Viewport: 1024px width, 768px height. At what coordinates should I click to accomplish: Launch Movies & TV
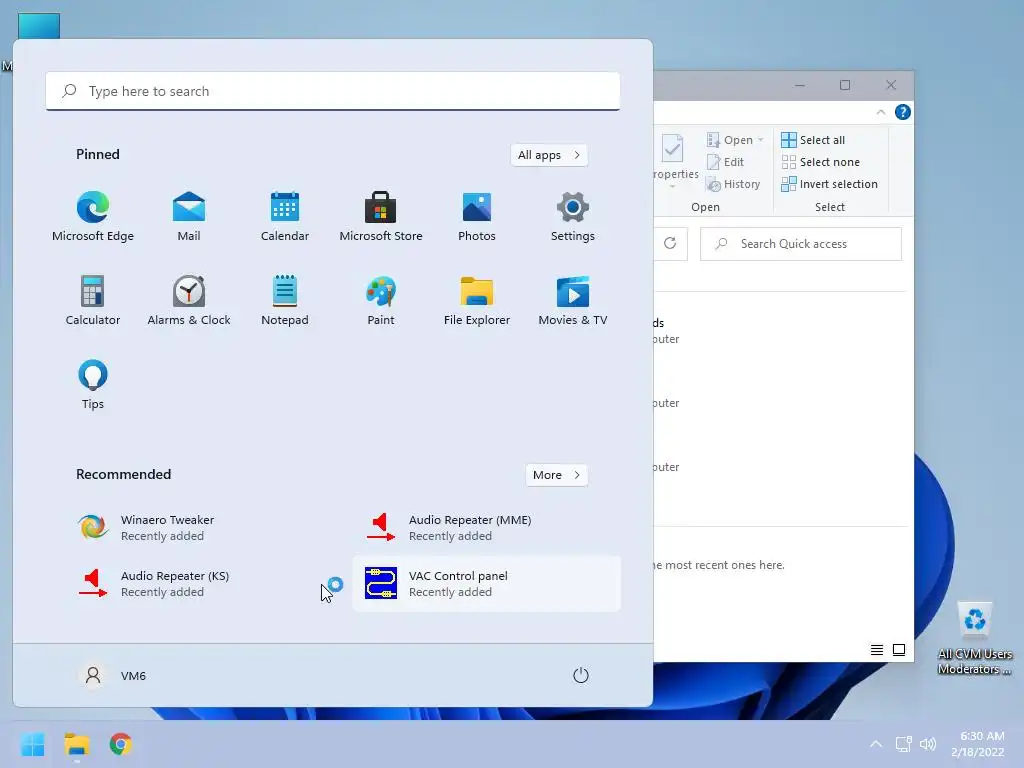[573, 300]
